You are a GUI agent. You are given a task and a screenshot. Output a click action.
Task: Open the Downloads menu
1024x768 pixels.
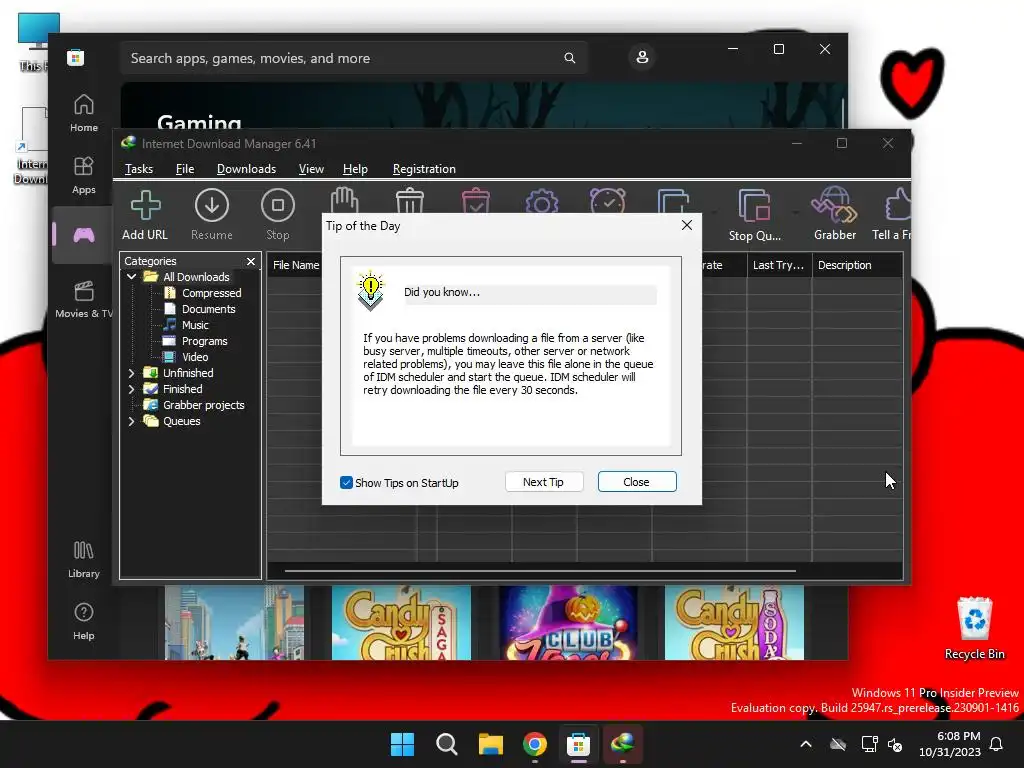coord(246,169)
